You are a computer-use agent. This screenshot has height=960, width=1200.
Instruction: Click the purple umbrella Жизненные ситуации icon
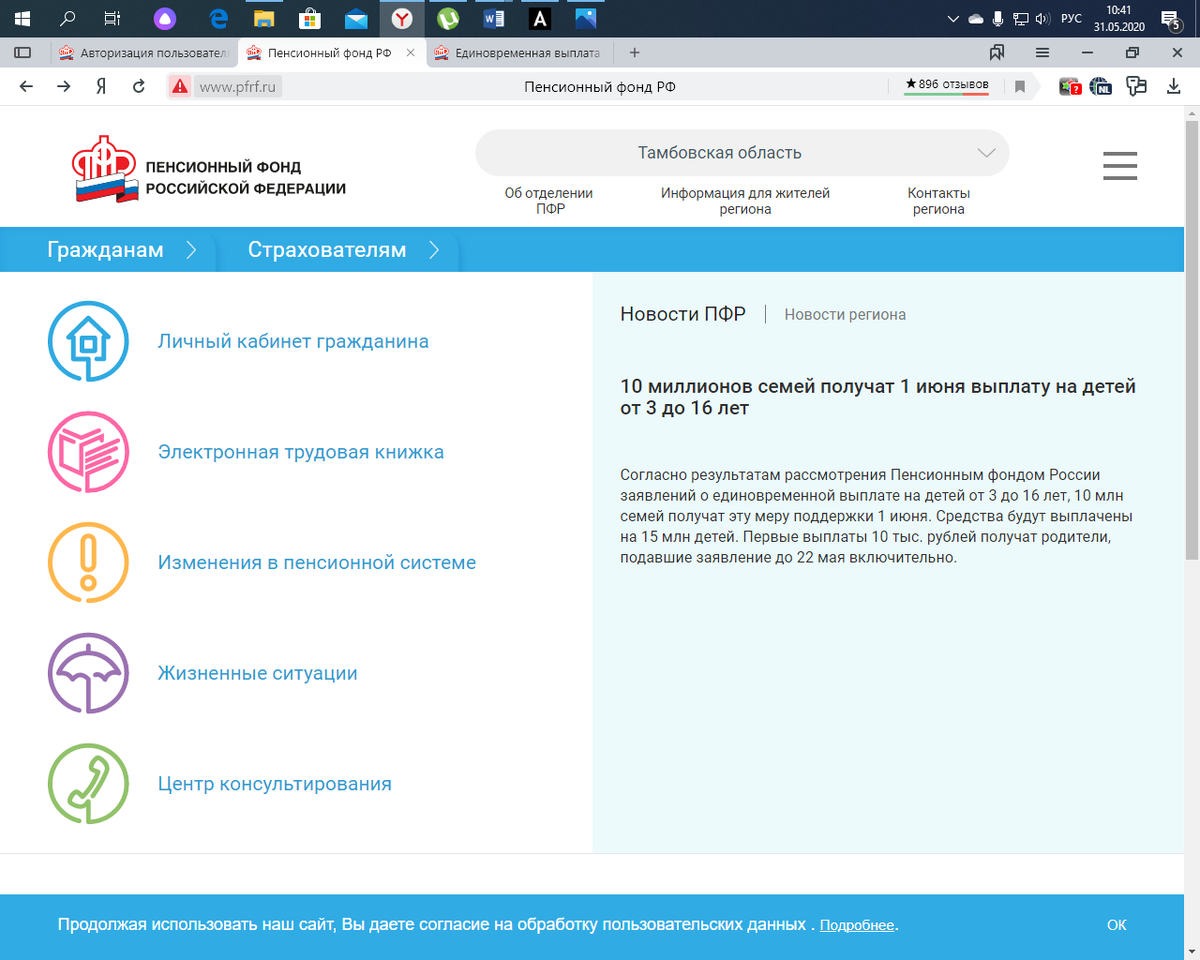click(x=88, y=673)
